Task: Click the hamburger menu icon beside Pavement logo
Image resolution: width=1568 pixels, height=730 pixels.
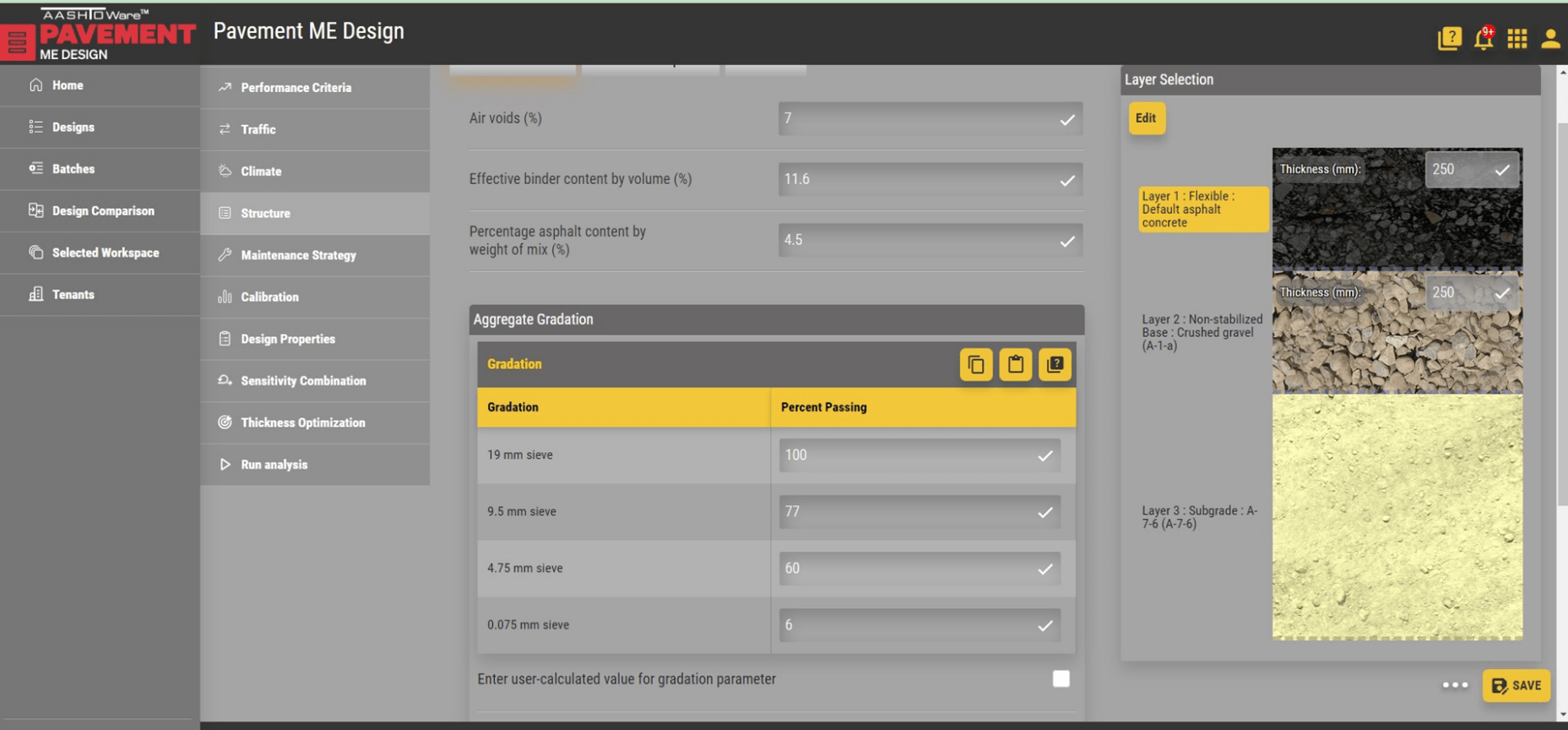Action: 18,42
